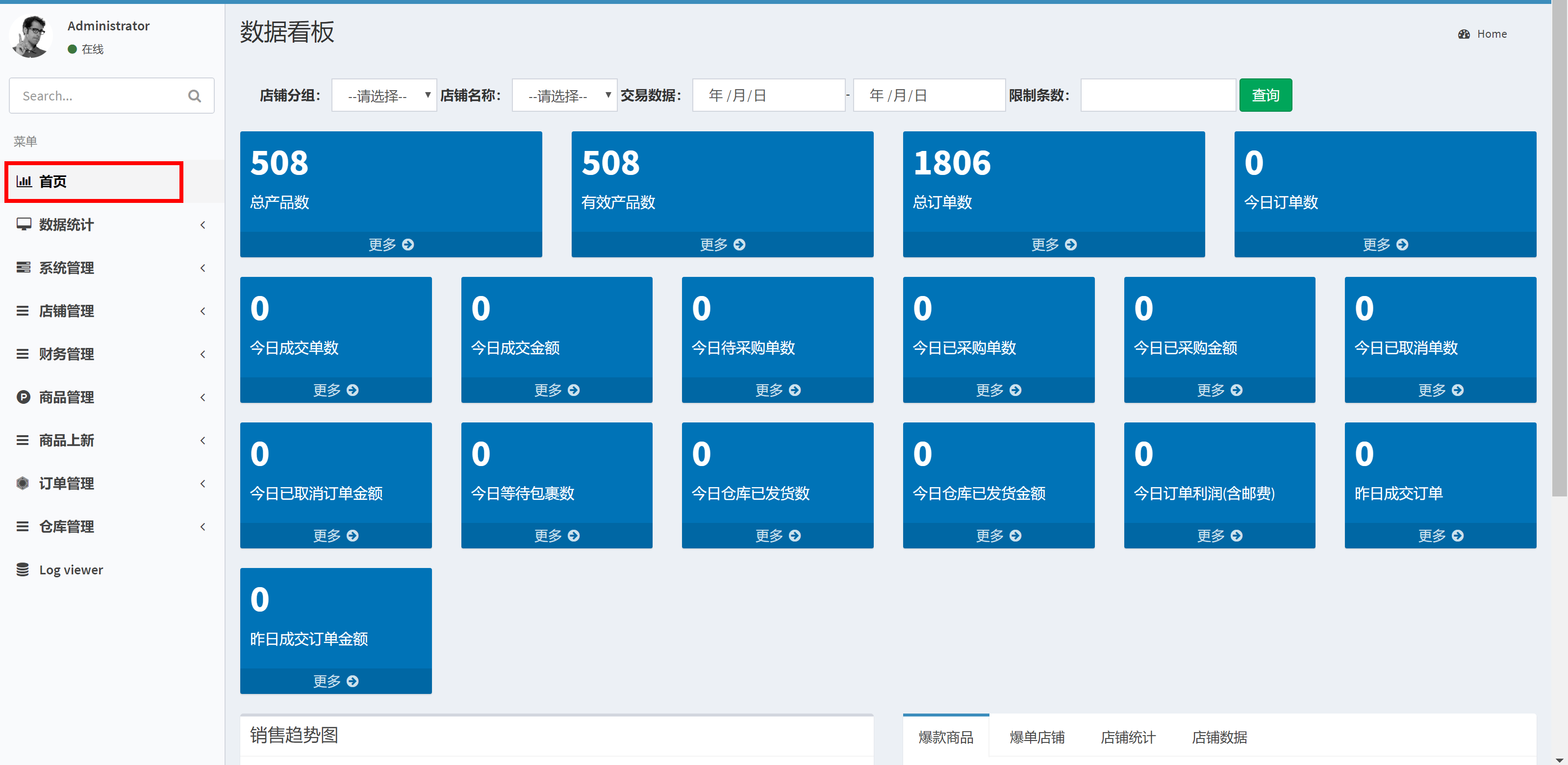
Task: Click the database icon beside Log viewer
Action: [x=23, y=569]
